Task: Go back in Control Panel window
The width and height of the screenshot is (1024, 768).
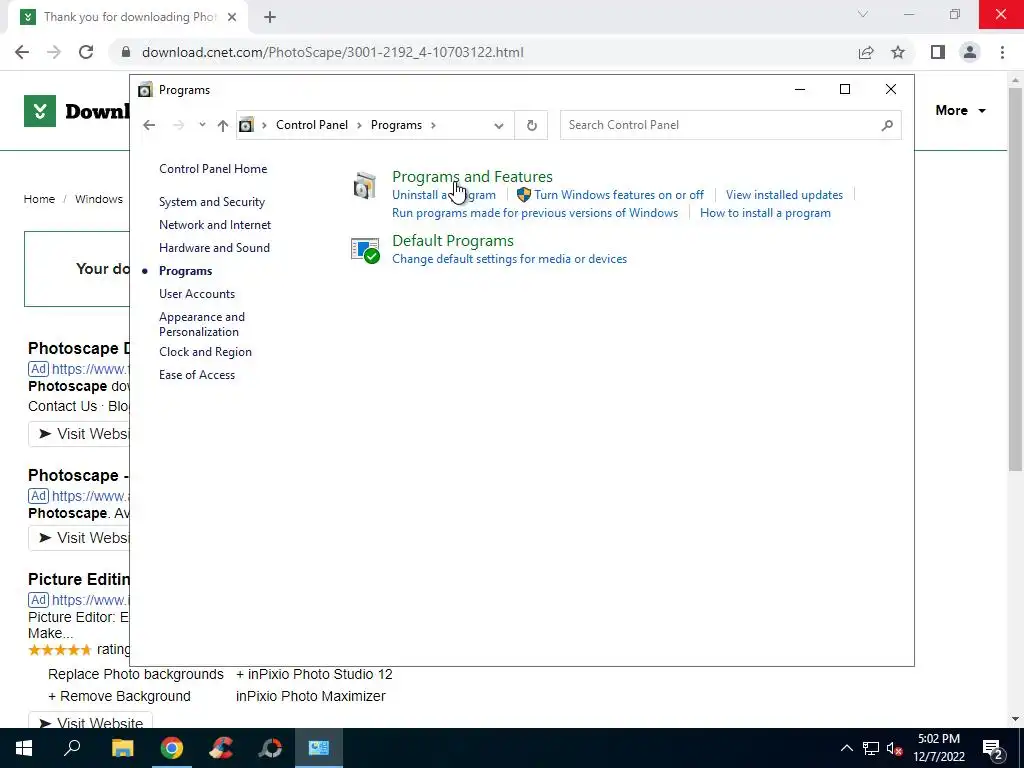Action: point(149,125)
